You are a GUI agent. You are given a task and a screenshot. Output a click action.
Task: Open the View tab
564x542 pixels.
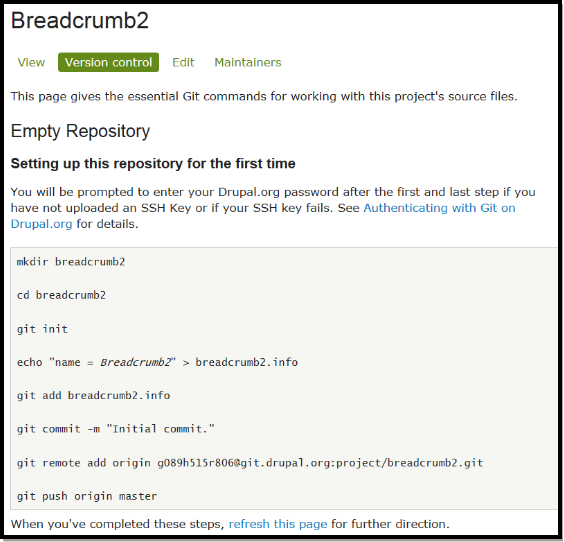coord(31,63)
